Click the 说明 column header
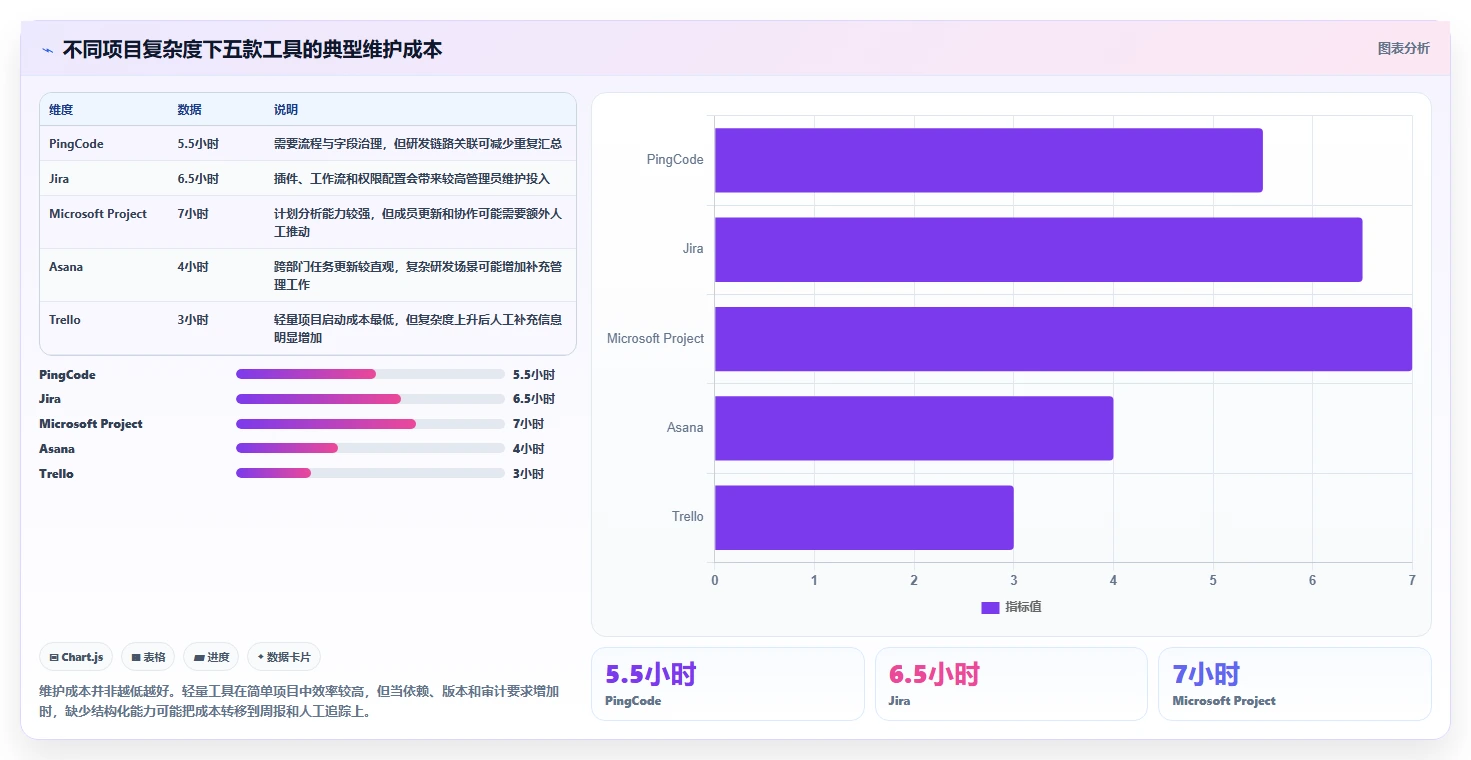1471x760 pixels. [286, 110]
